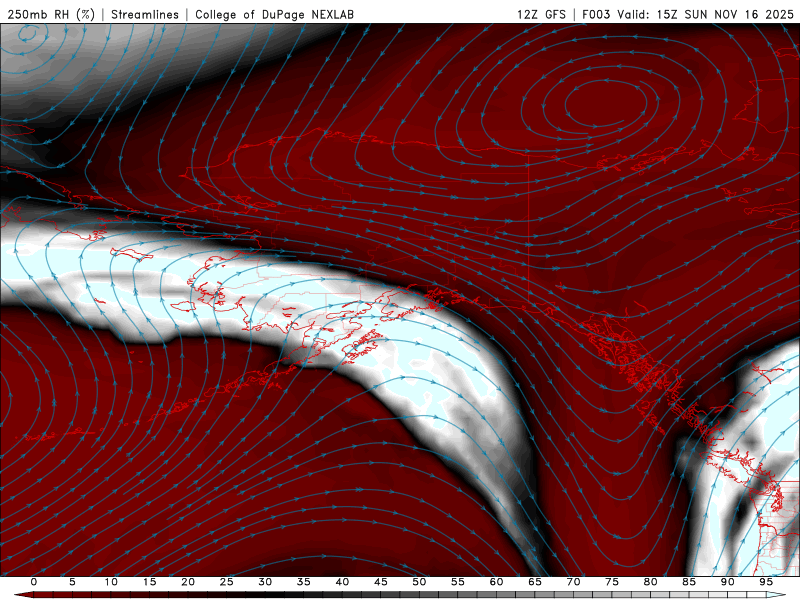Click 'College of DuPage NEXLAB' text
This screenshot has width=800, height=600.
pyautogui.click(x=274, y=14)
